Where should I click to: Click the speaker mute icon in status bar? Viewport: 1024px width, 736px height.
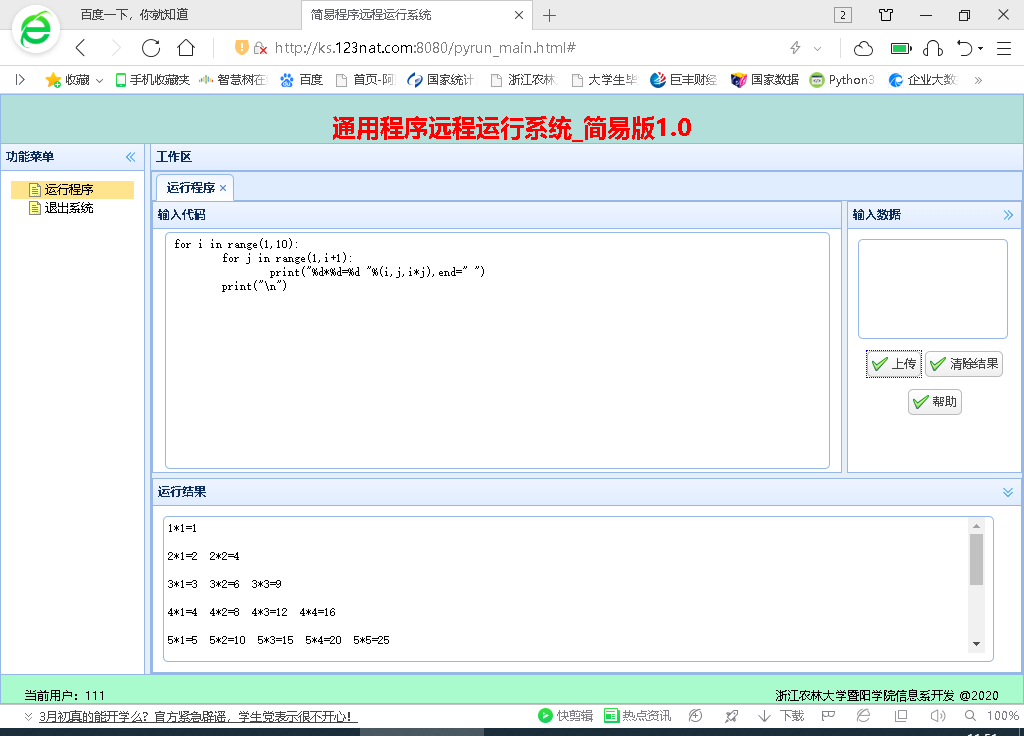[937, 716]
